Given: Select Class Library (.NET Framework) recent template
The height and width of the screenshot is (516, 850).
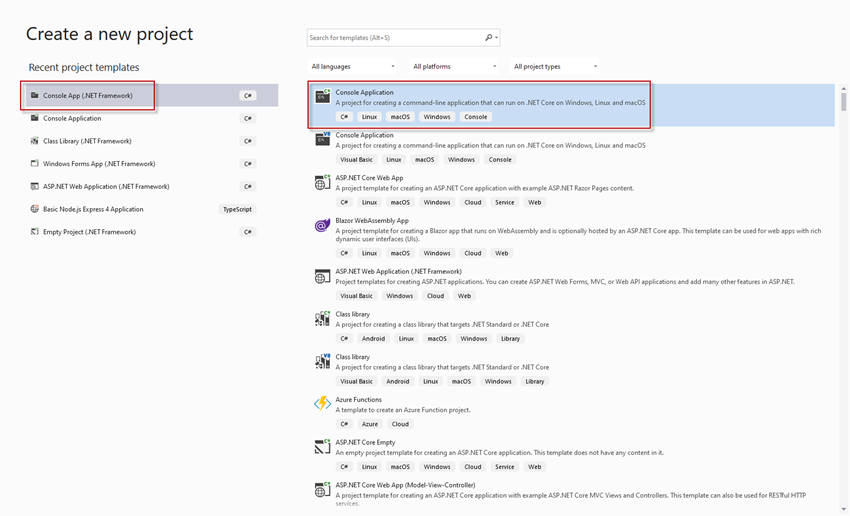Looking at the screenshot, I should tap(152, 141).
